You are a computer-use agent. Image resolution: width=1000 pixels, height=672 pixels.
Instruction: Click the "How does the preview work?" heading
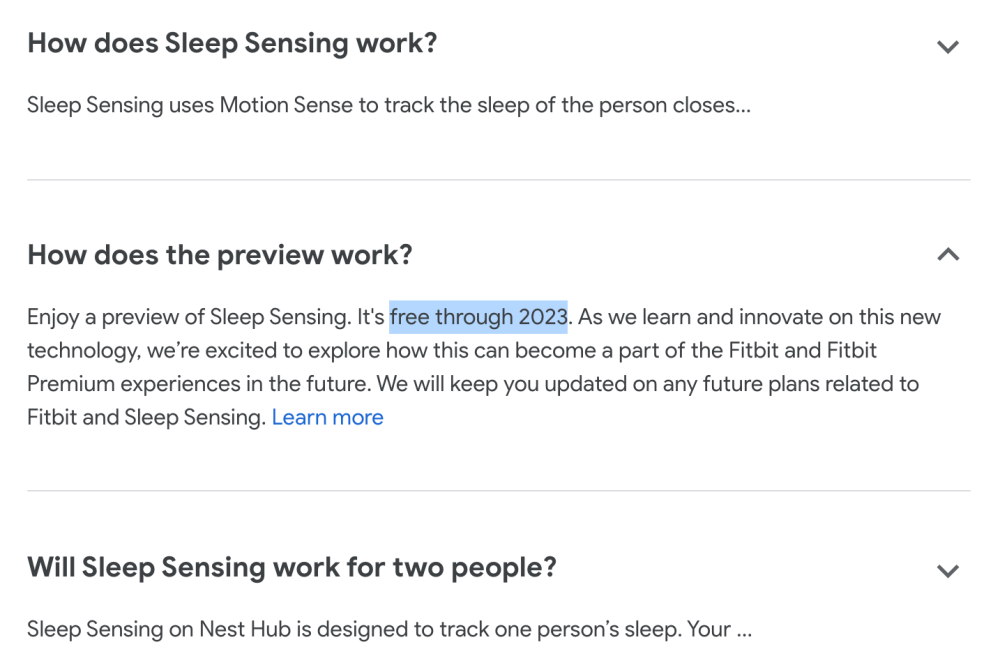[219, 255]
